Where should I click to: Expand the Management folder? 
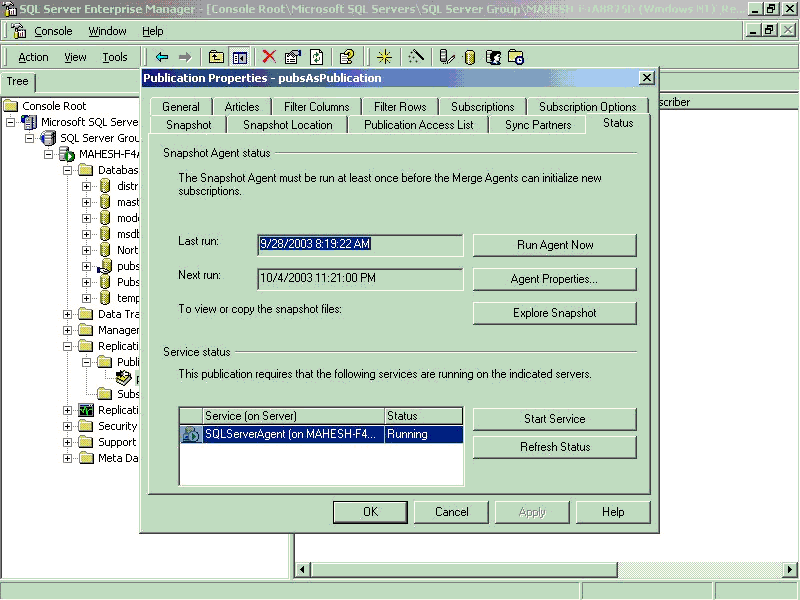(67, 330)
